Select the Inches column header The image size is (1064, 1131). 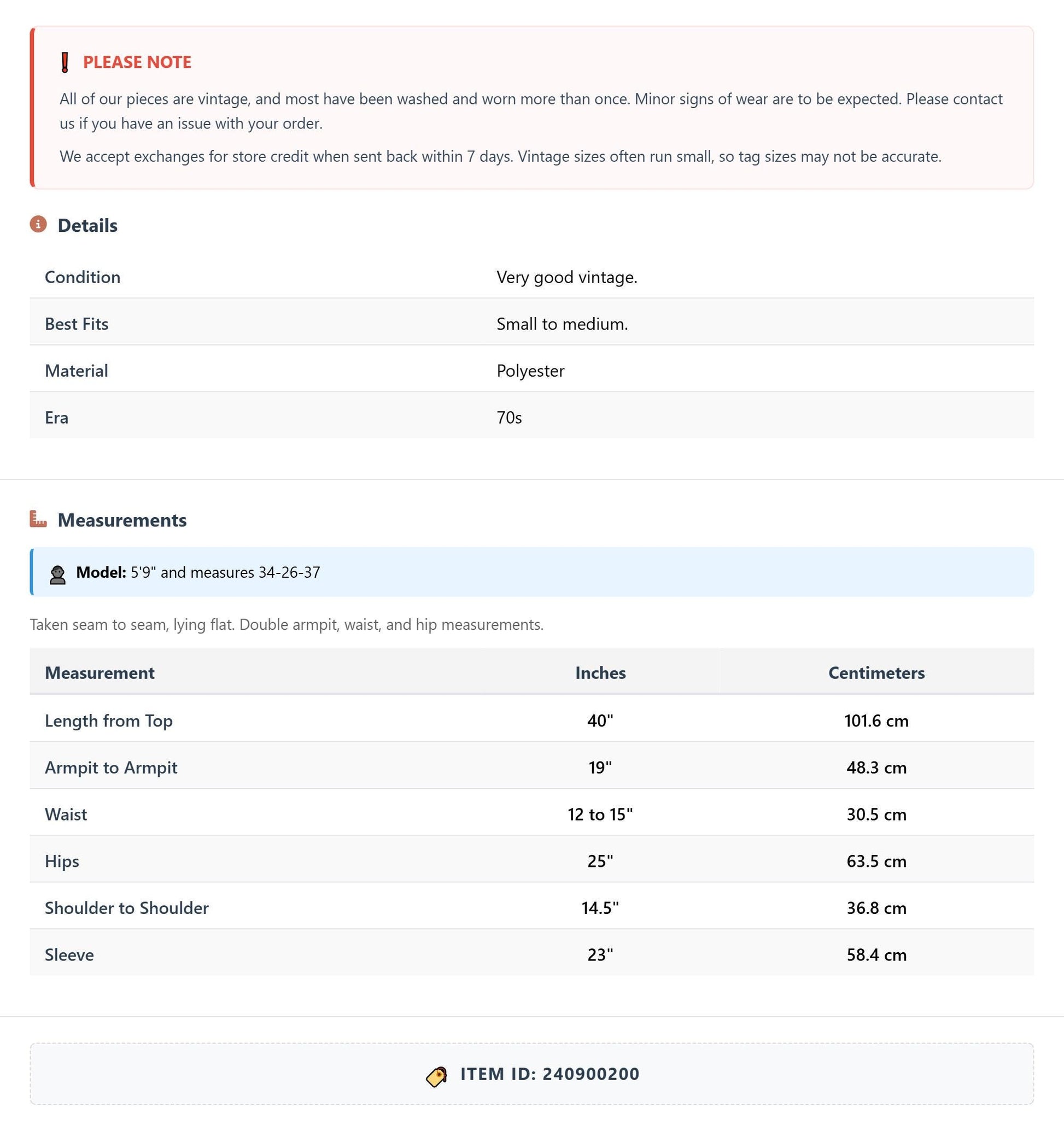[x=600, y=672]
